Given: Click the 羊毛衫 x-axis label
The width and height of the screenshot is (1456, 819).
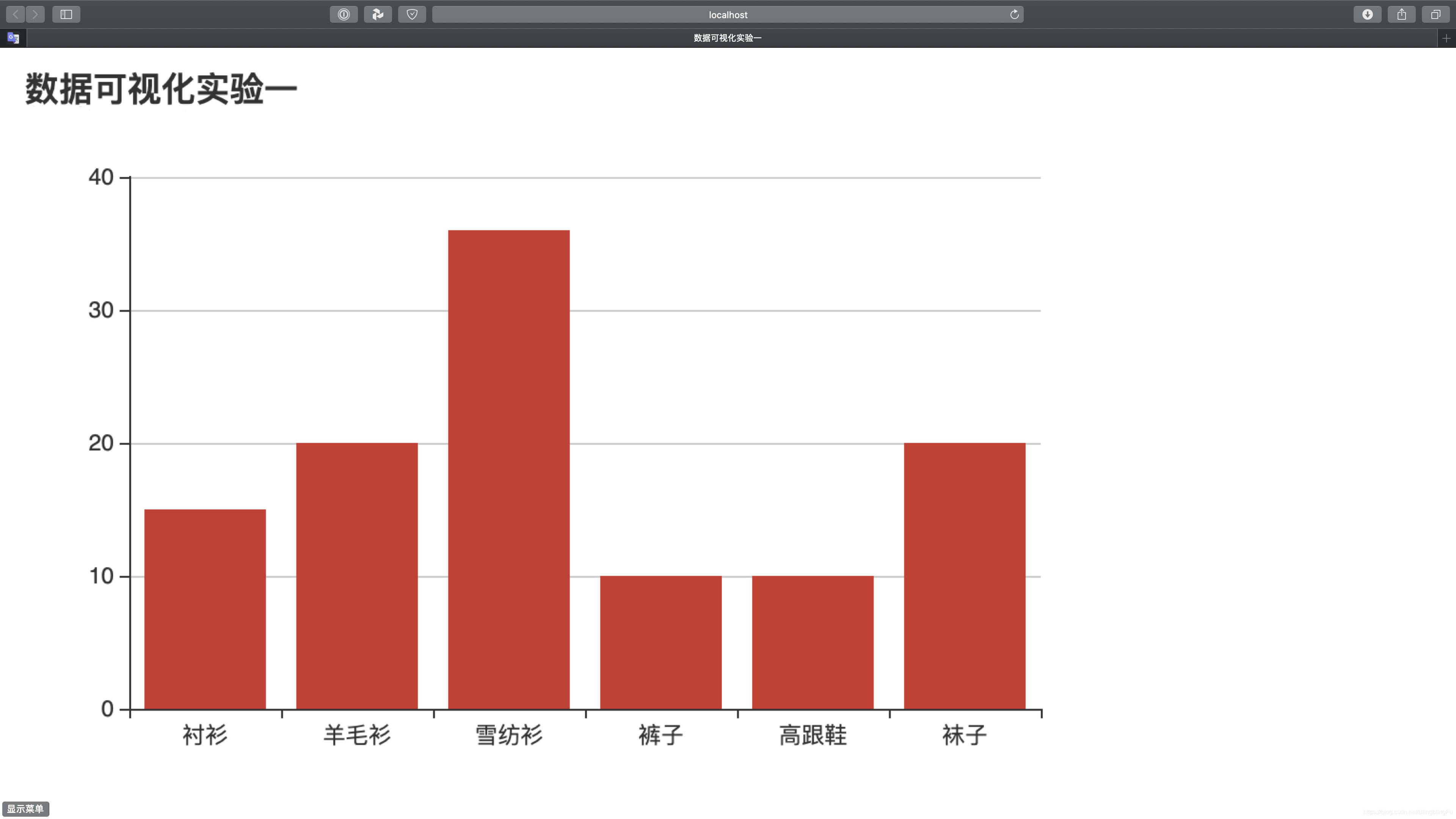Looking at the screenshot, I should click(357, 735).
